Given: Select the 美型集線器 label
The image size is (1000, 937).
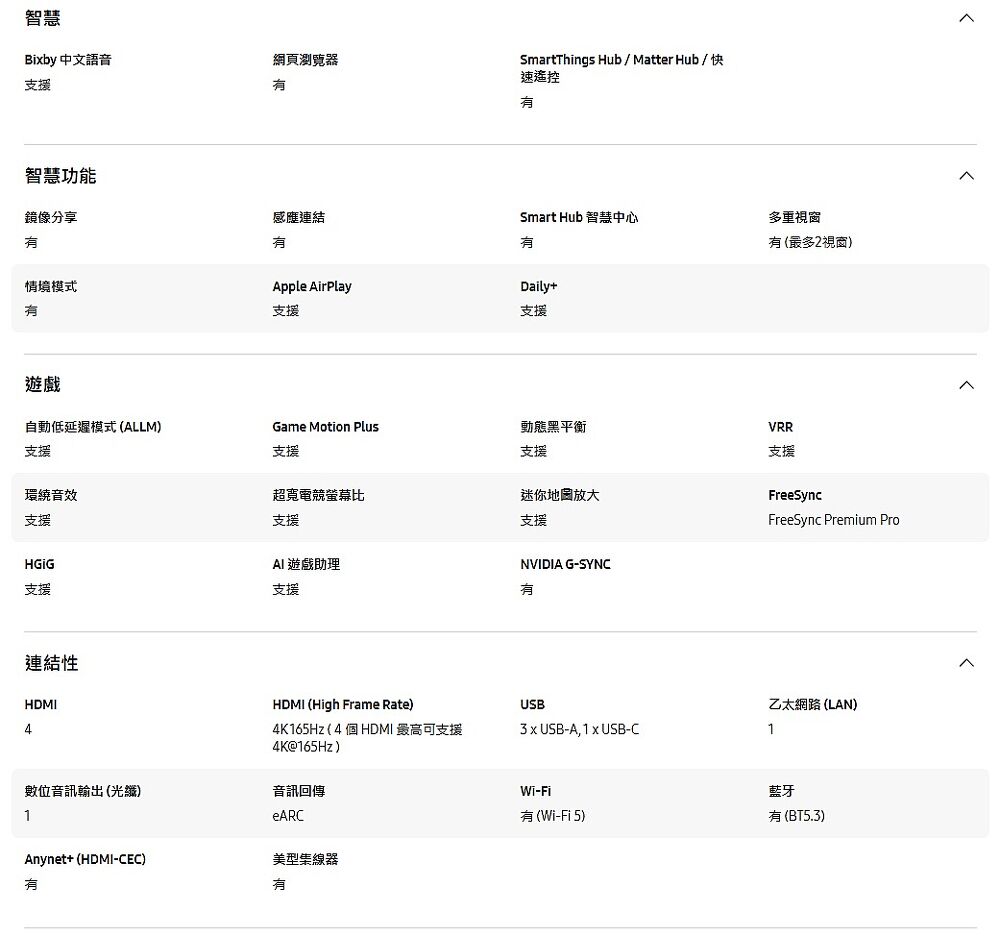Looking at the screenshot, I should [x=305, y=859].
